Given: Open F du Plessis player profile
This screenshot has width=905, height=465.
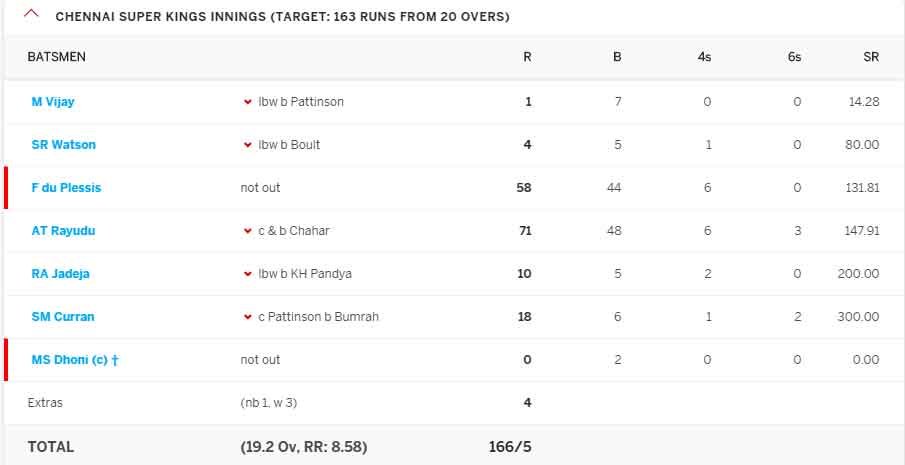Looking at the screenshot, I should 66,188.
